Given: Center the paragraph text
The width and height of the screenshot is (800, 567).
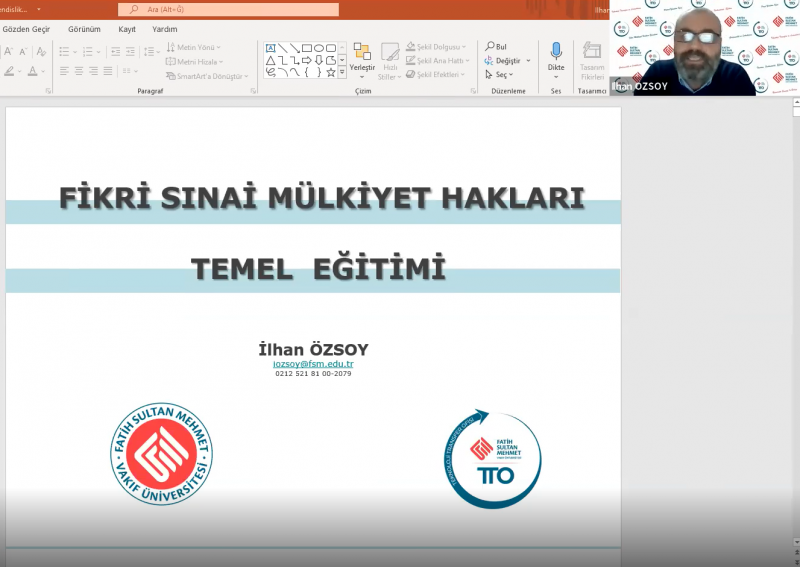Looking at the screenshot, I should (x=79, y=71).
